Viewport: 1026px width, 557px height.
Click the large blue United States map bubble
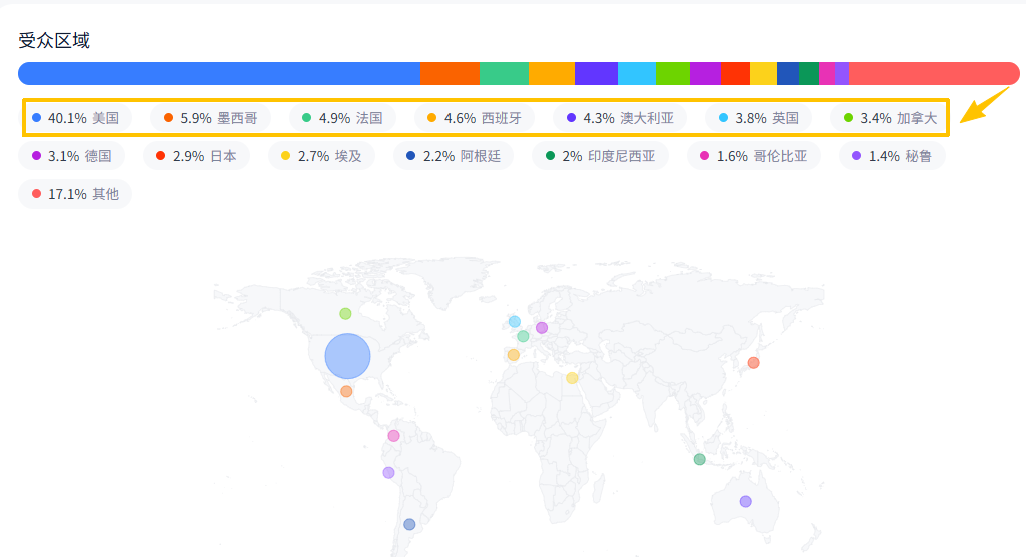click(x=347, y=356)
